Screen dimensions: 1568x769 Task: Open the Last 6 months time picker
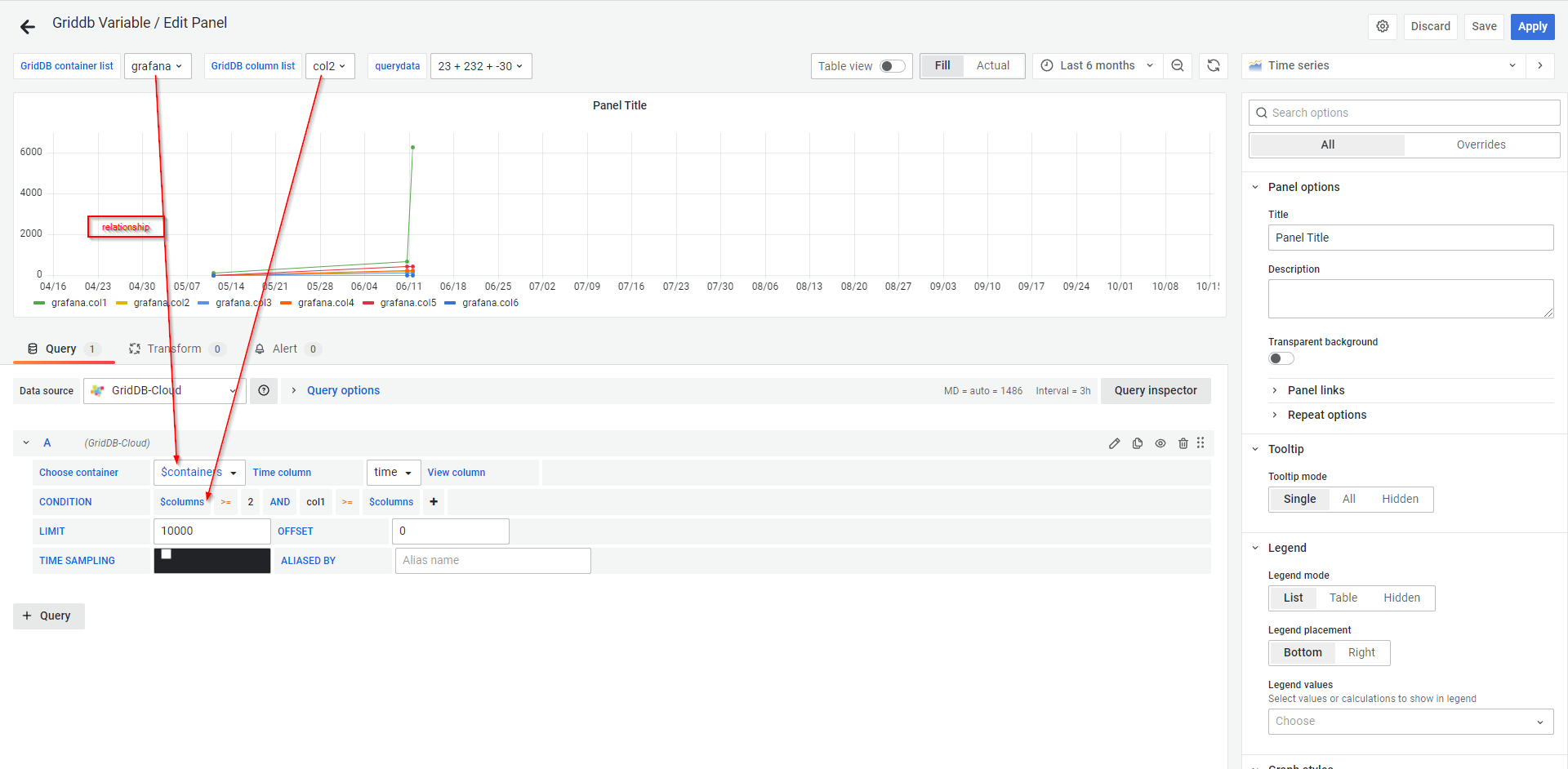1097,66
